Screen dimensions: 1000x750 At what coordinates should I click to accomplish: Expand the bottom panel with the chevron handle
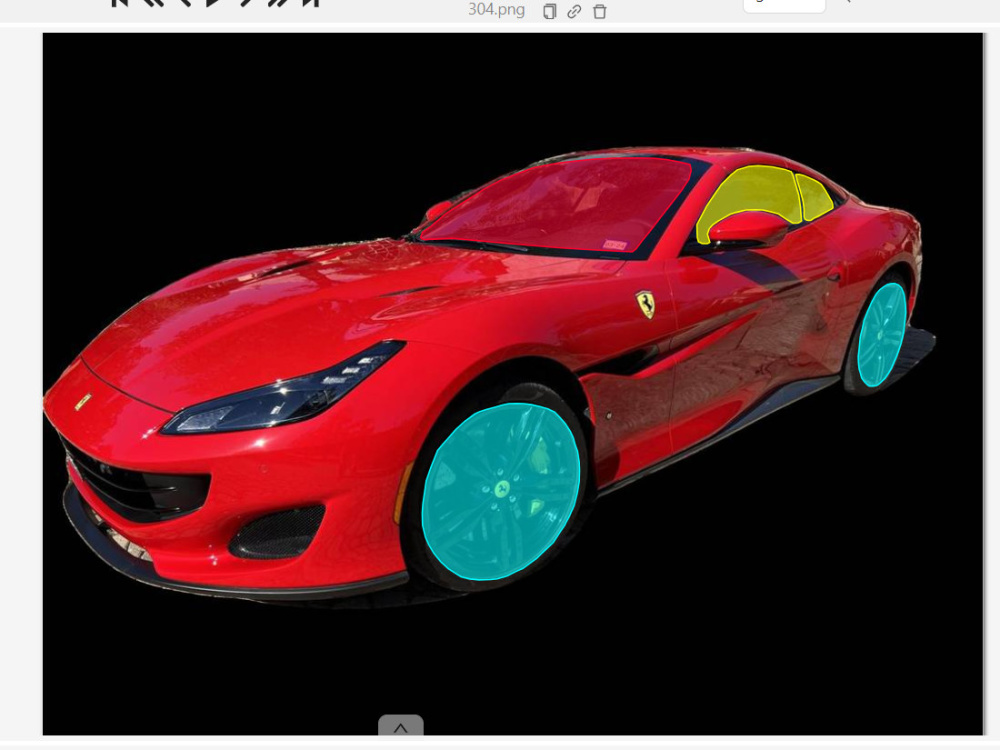coord(401,726)
